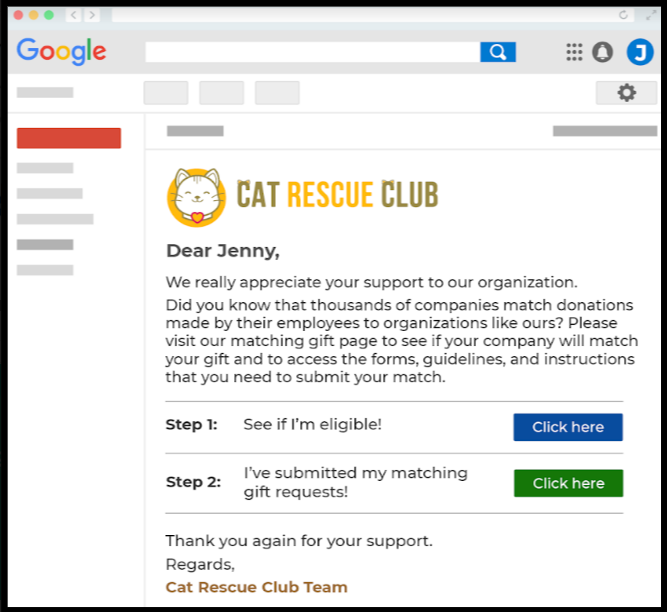Click the Cat Rescue Club Team signature

coord(257,587)
